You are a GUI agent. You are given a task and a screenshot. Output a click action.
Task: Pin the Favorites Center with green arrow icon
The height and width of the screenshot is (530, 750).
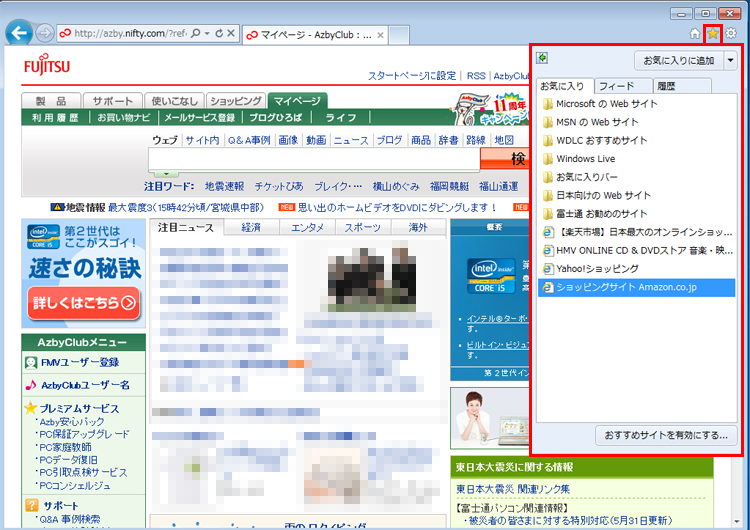click(542, 58)
